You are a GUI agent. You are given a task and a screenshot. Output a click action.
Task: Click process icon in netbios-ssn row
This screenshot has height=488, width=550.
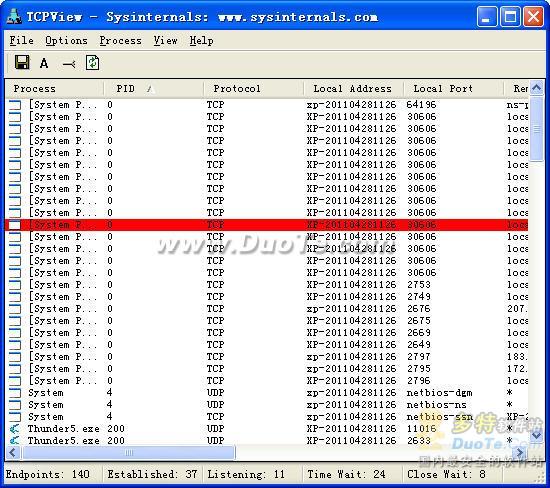pyautogui.click(x=15, y=416)
